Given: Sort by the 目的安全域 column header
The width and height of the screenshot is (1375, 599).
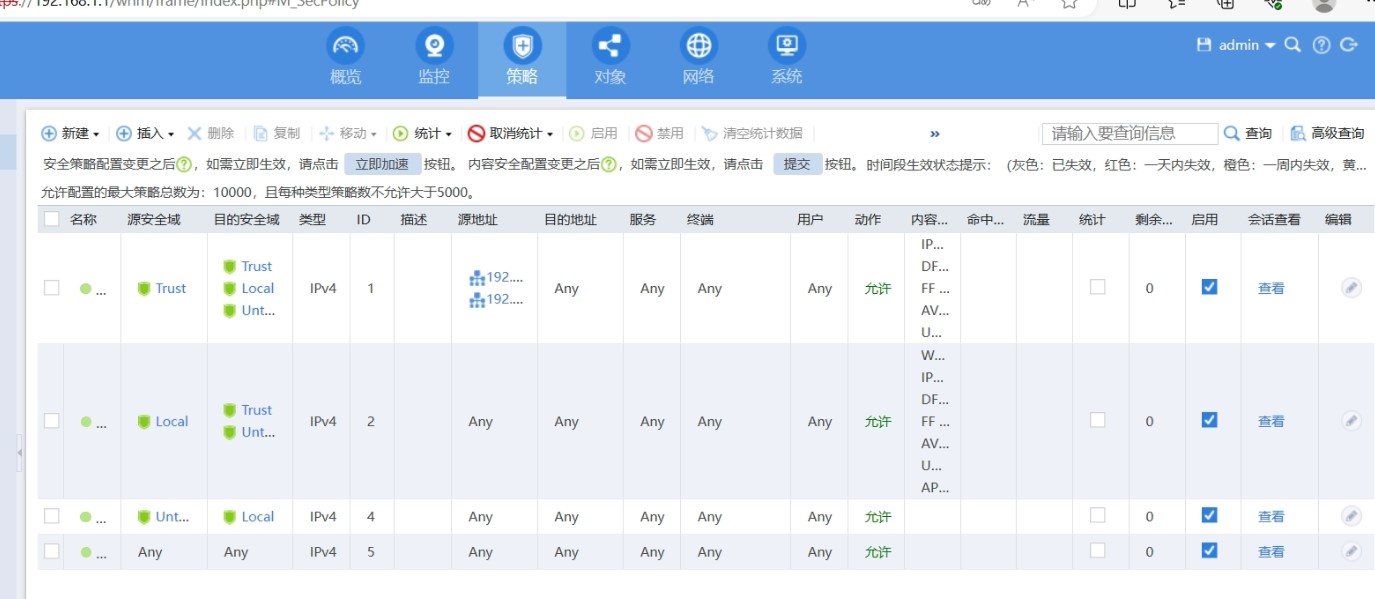Looking at the screenshot, I should point(247,219).
